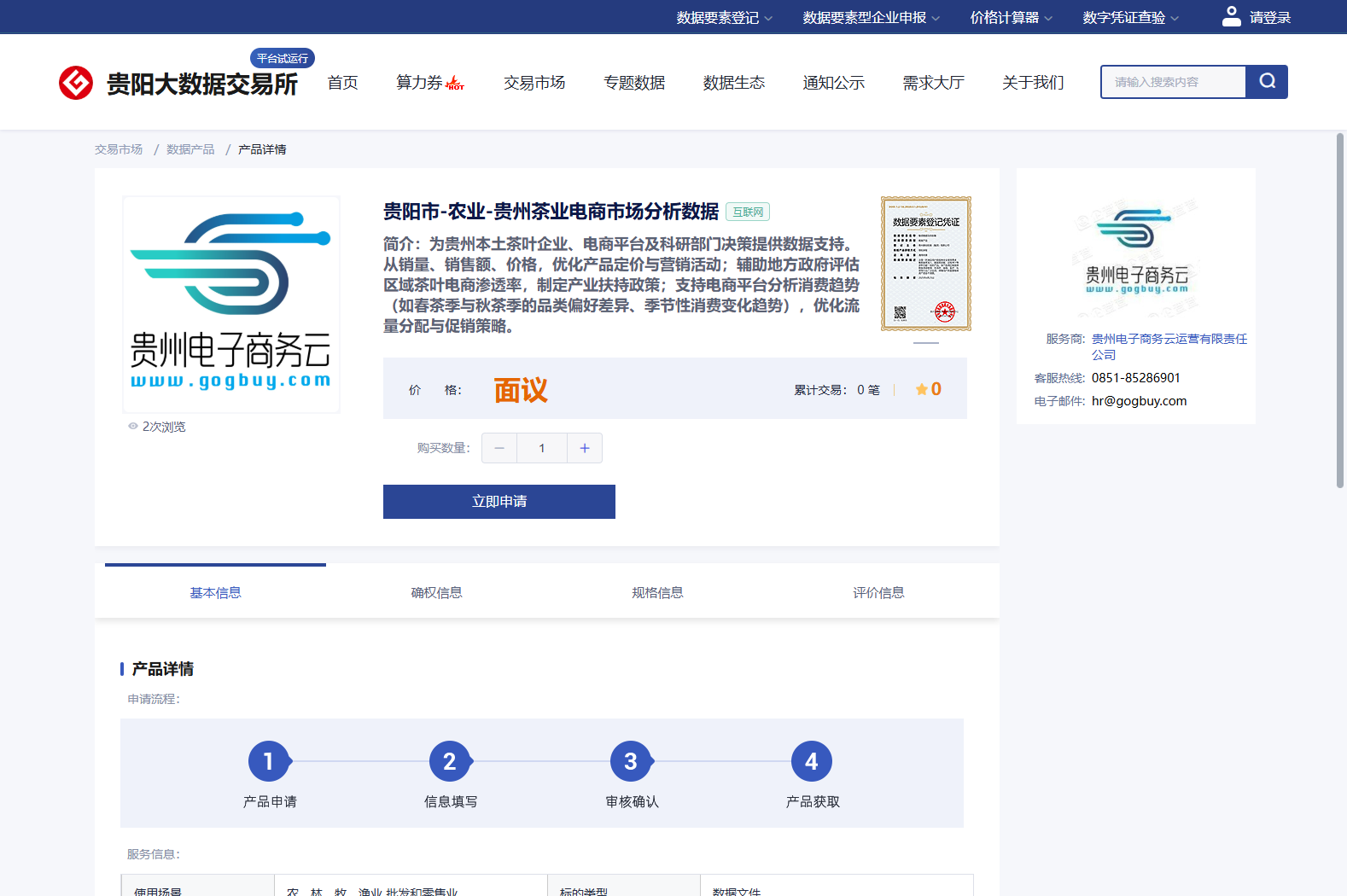Open the 首页 nav item
Screen dimensions: 1347x896
(343, 83)
